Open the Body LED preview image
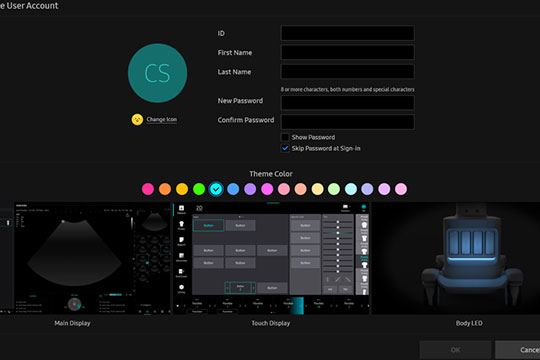 455,258
